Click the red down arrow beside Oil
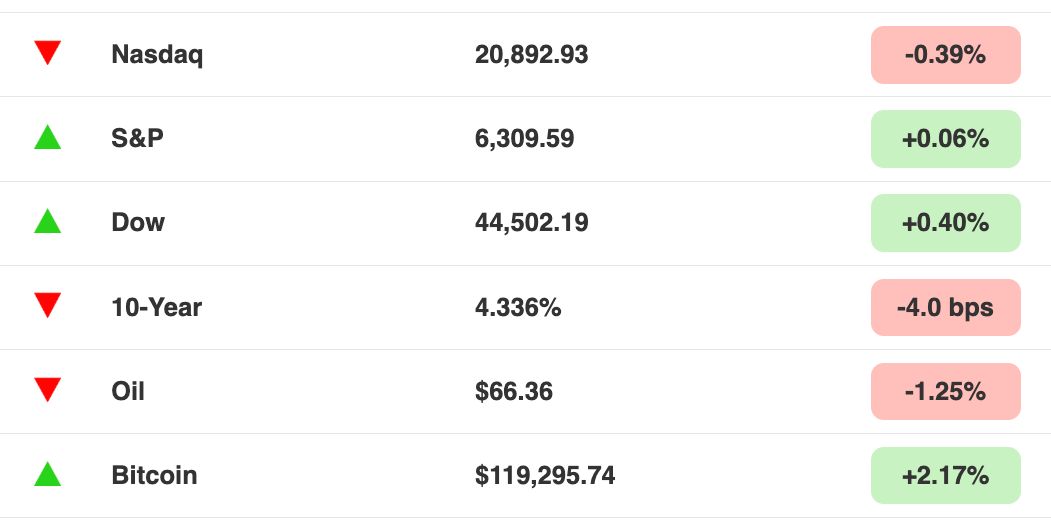This screenshot has height=522, width=1051. [x=48, y=390]
